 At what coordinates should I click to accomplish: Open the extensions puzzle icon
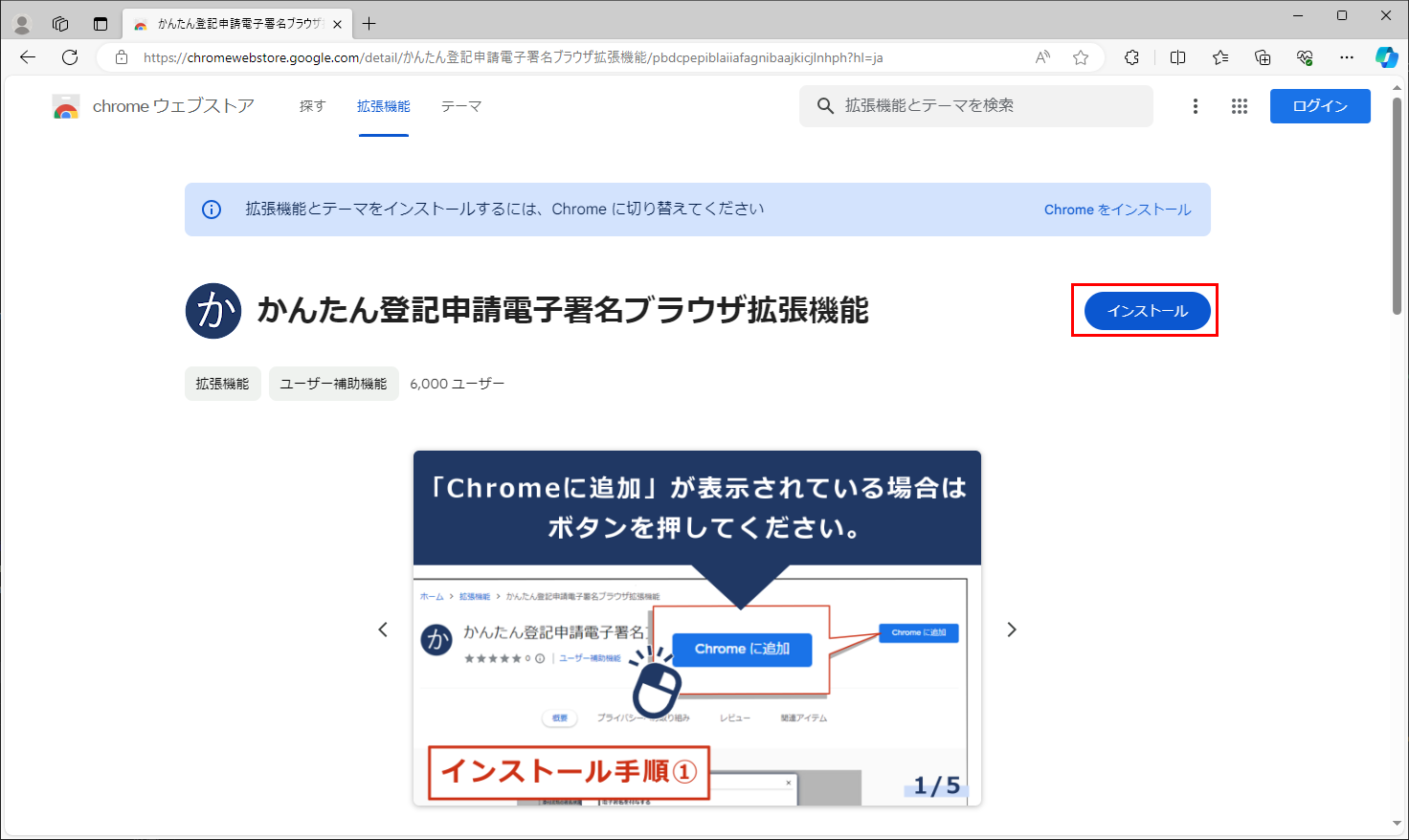click(x=1131, y=57)
